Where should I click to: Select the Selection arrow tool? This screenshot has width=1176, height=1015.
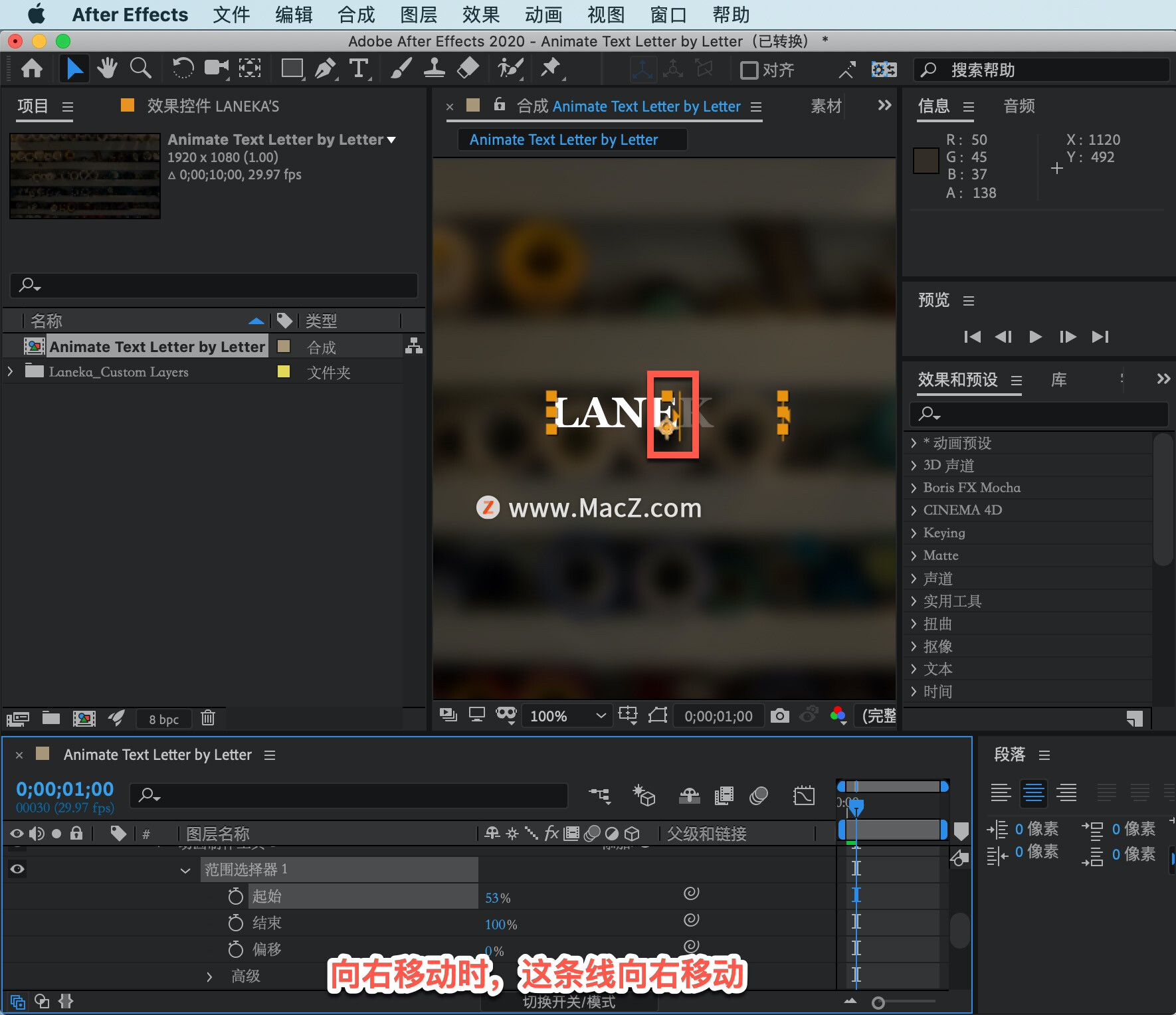pos(74,68)
